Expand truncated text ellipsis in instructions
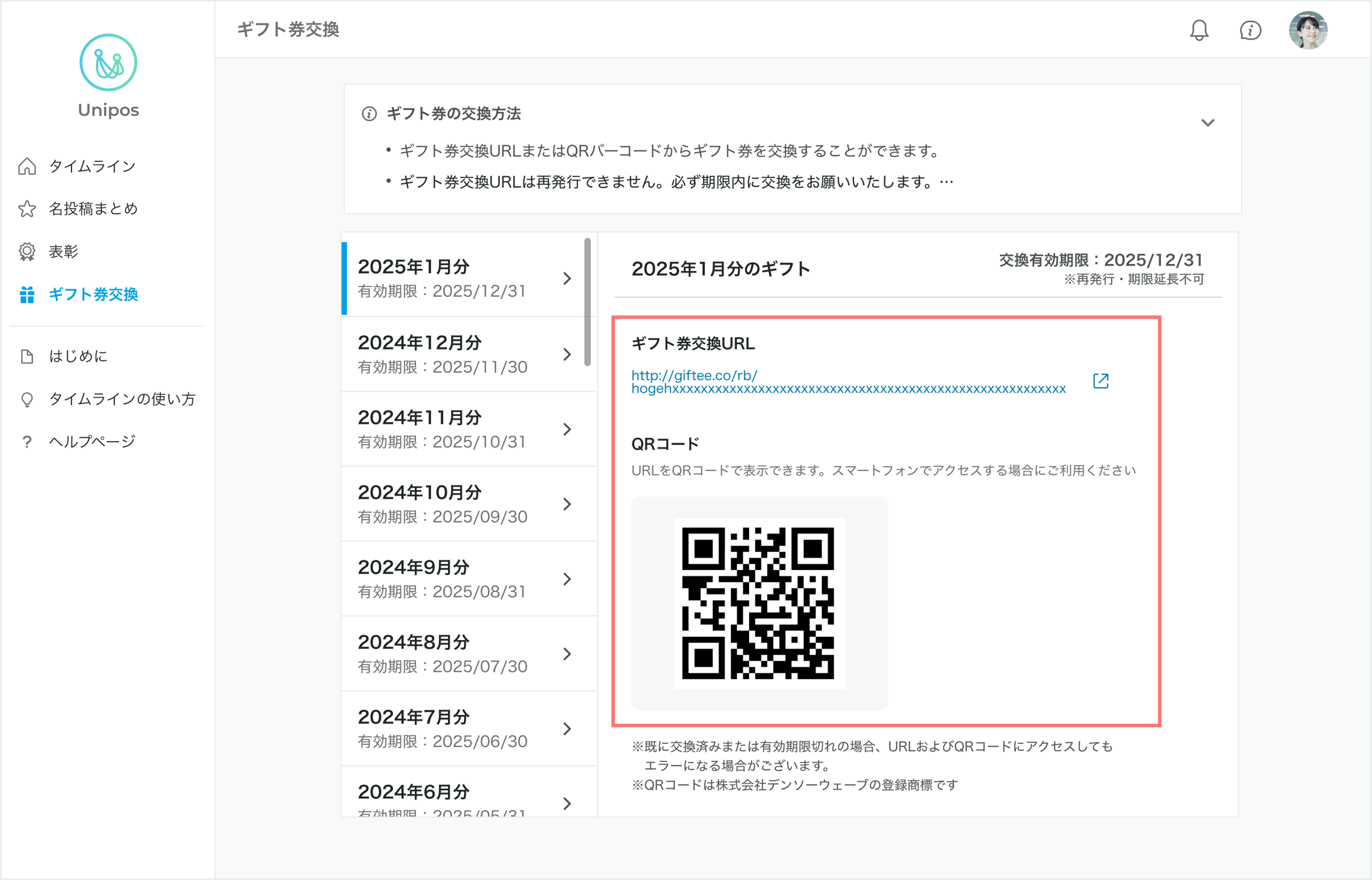This screenshot has width=1372, height=880. pyautogui.click(x=946, y=182)
